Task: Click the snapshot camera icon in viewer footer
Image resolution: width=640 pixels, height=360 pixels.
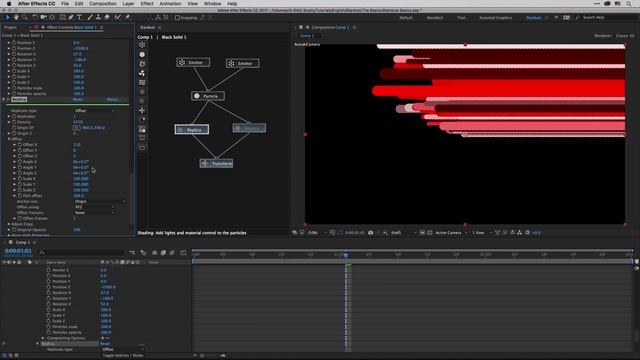Action: tap(371, 233)
